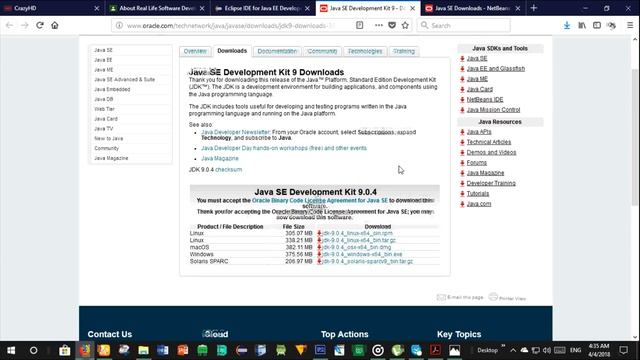Screen dimensions: 640x360
Task: Open Demos and Videos resource link
Action: click(491, 152)
